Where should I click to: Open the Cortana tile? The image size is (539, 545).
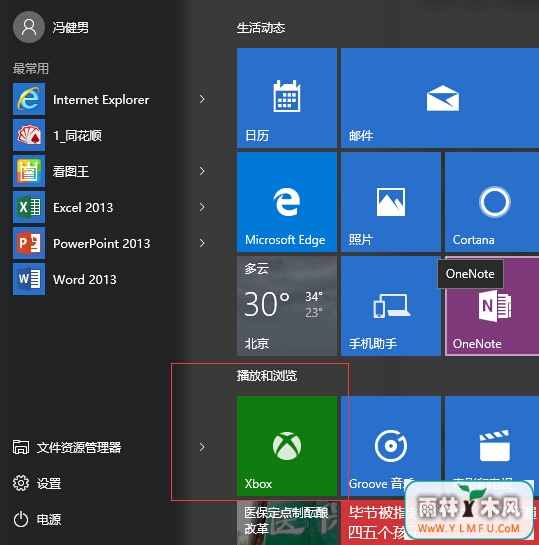492,202
